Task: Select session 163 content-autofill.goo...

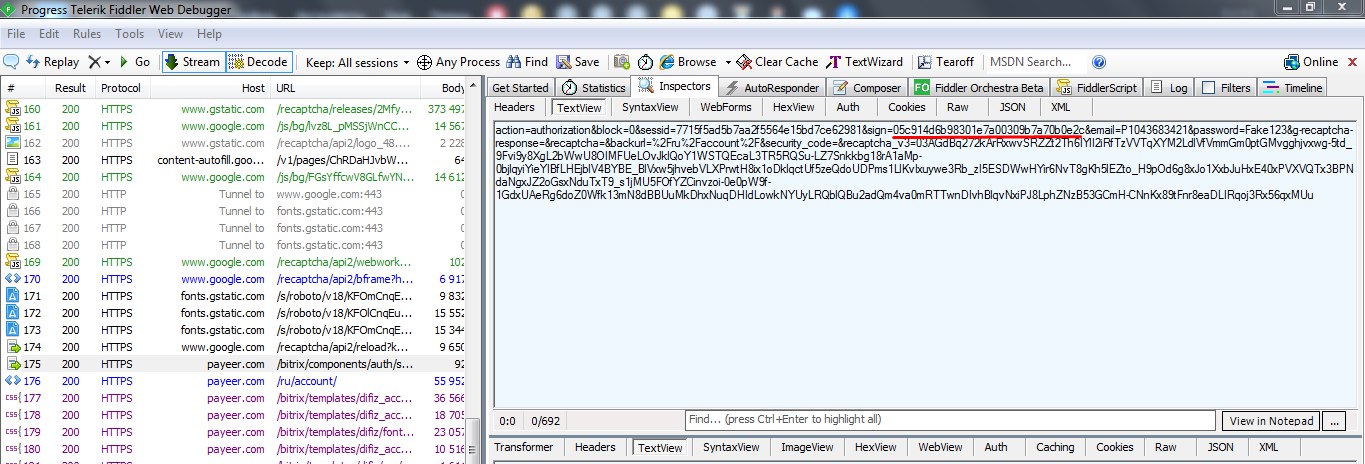Action: (234, 160)
